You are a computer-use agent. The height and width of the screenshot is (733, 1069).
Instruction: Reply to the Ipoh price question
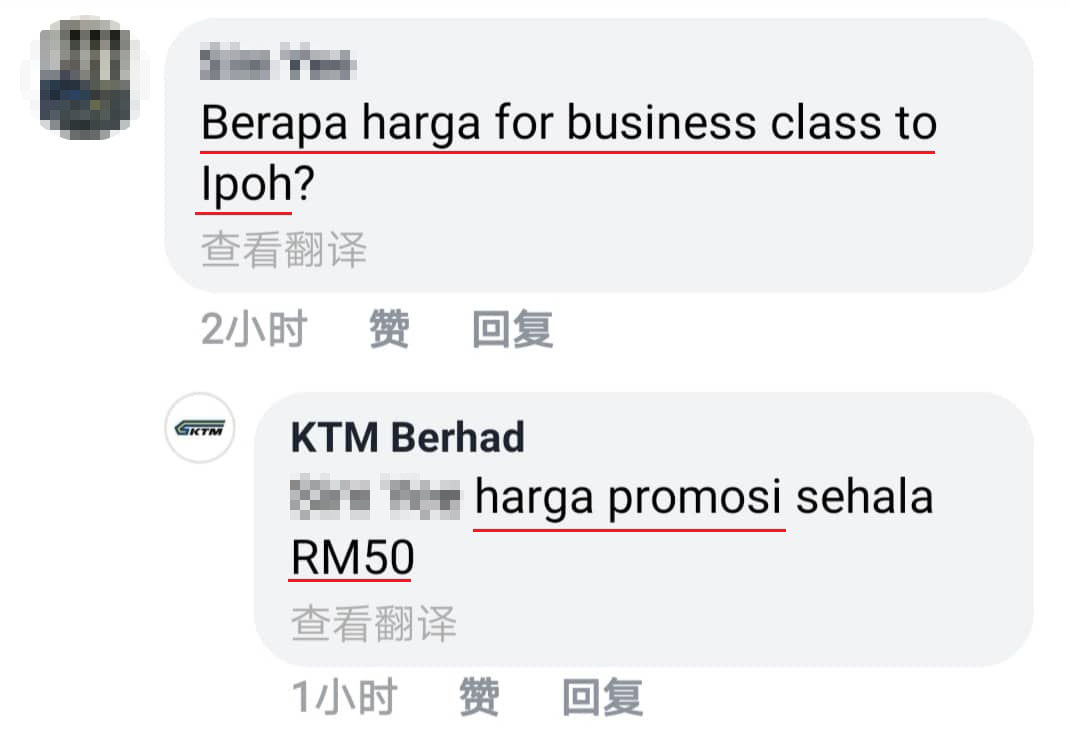[513, 329]
